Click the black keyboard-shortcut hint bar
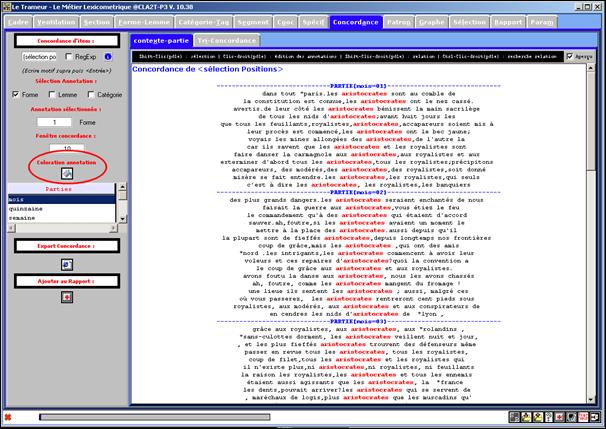This screenshot has width=606, height=429. [x=347, y=56]
